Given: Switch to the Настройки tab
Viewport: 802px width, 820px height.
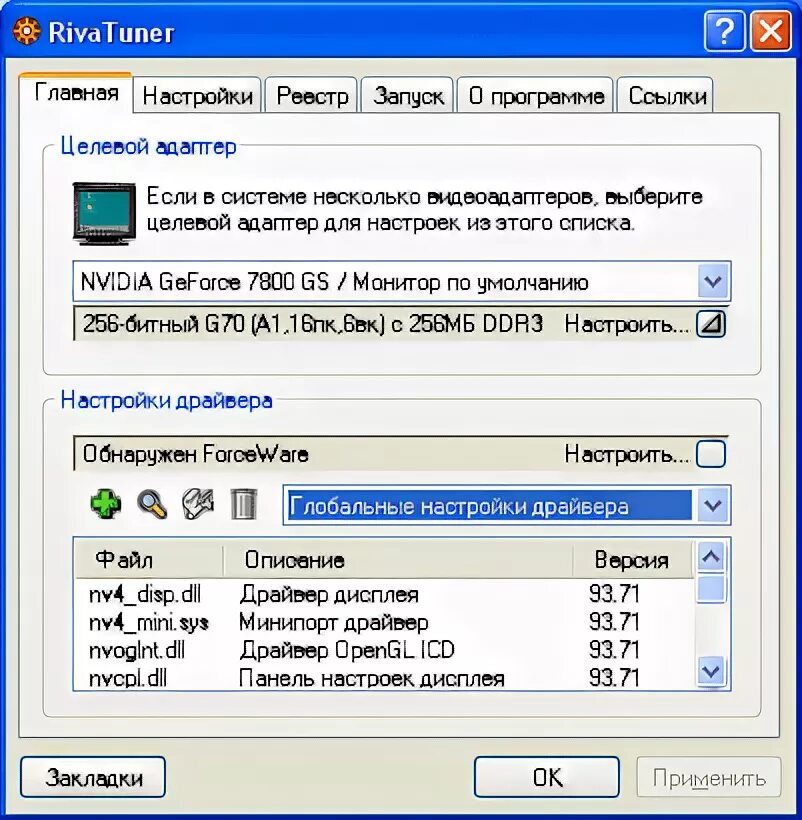Looking at the screenshot, I should pyautogui.click(x=197, y=94).
